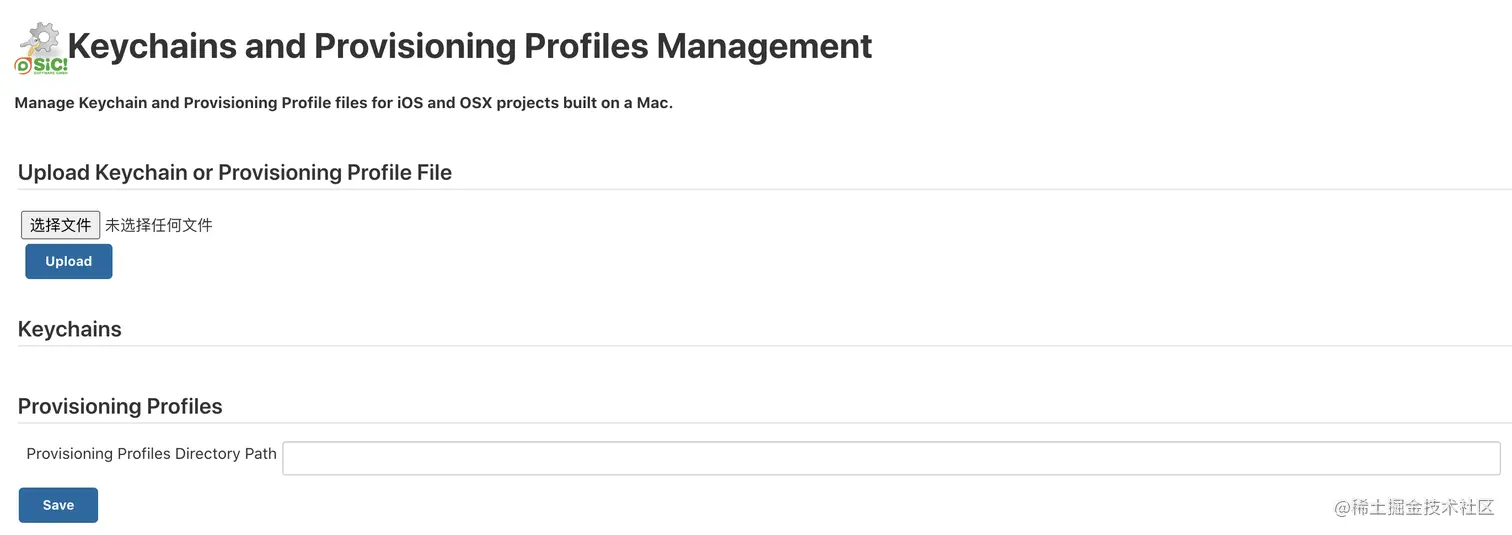The width and height of the screenshot is (1512, 535).
Task: Click the divider under the Upload Keychain heading
Action: 765,189
